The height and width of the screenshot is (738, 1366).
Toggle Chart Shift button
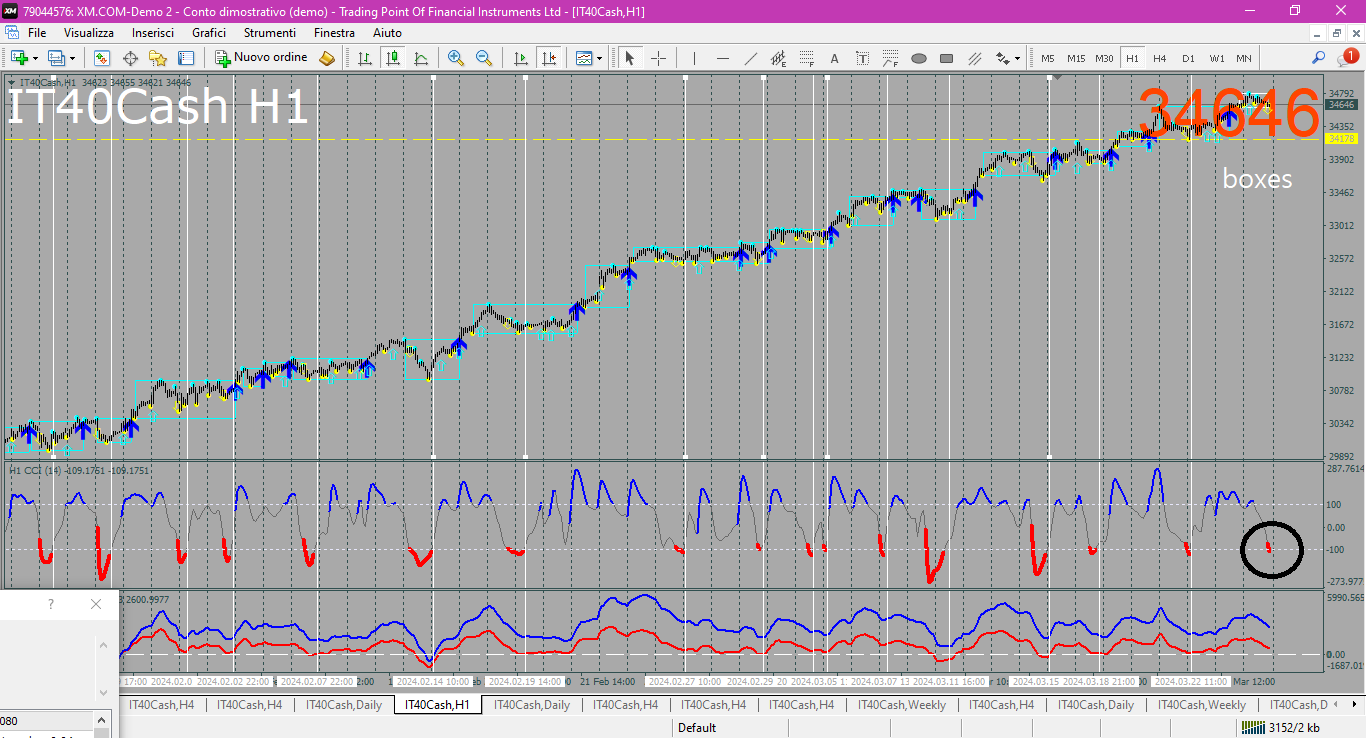[548, 58]
